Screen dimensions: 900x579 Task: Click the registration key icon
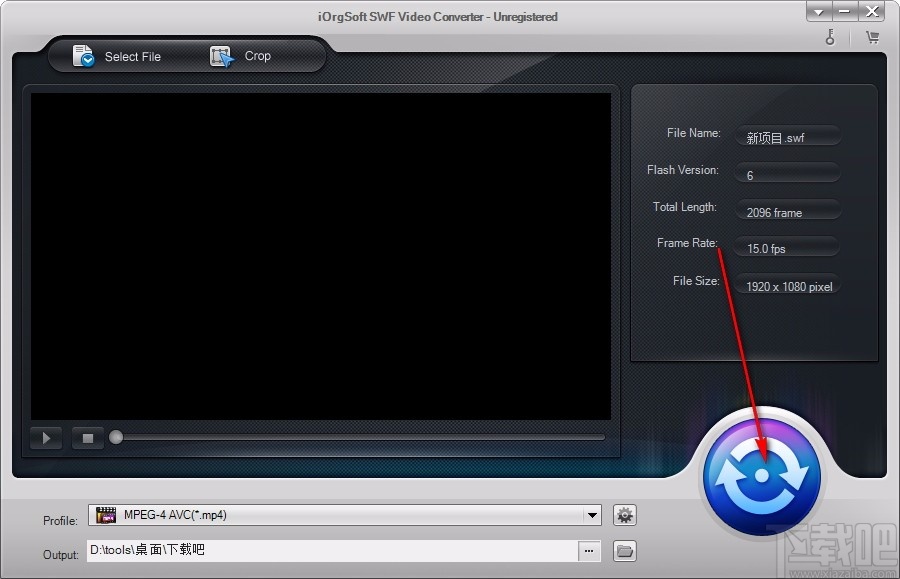pos(830,36)
